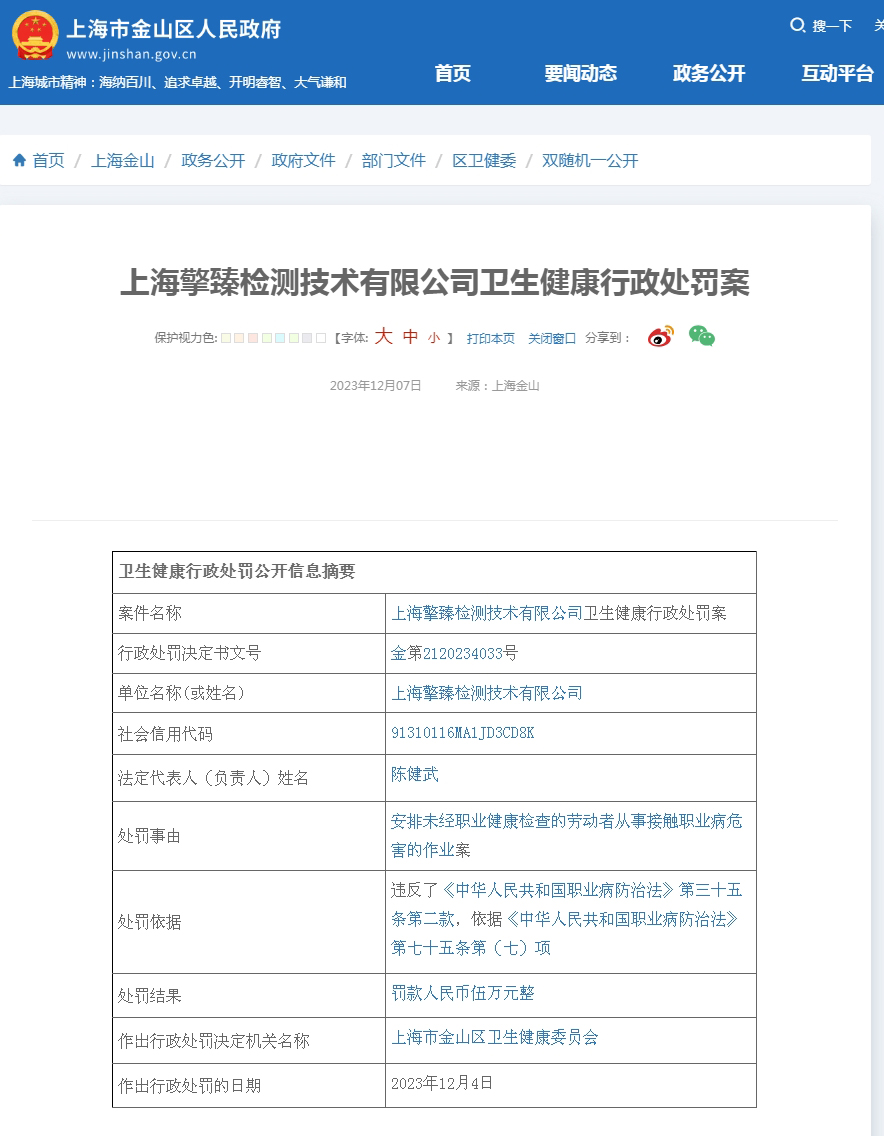Set font size to 中
This screenshot has width=884, height=1136.
pyautogui.click(x=410, y=337)
